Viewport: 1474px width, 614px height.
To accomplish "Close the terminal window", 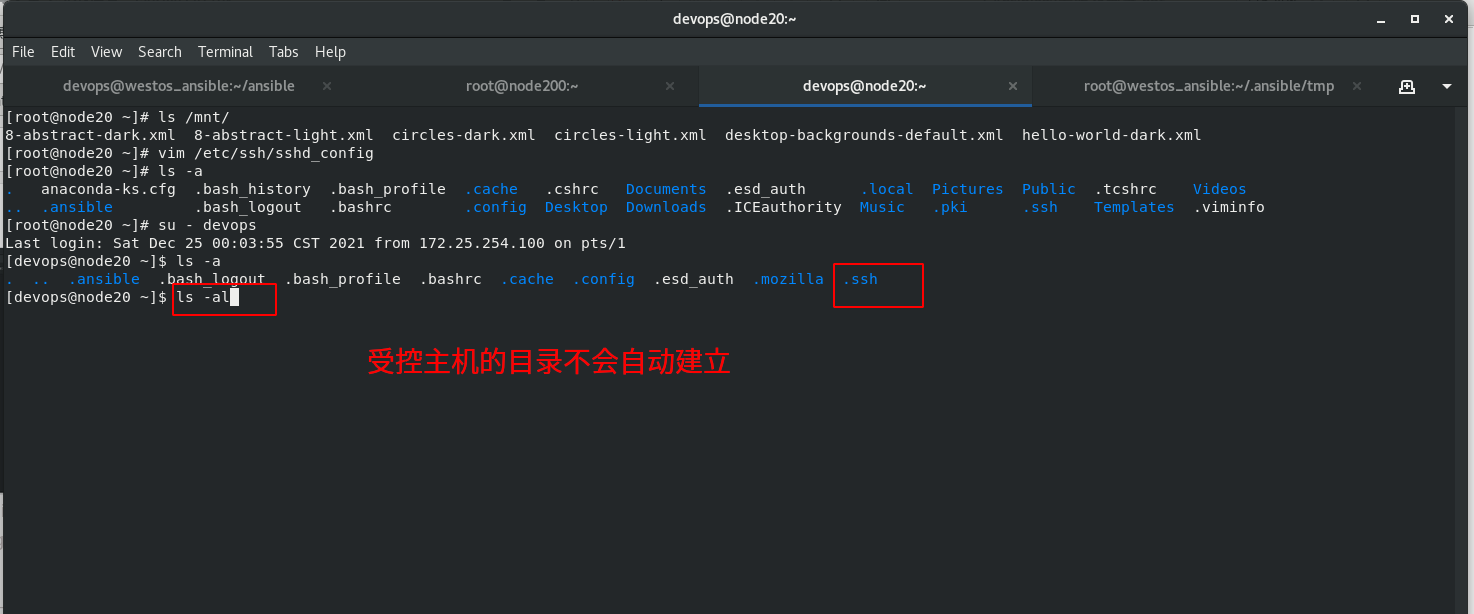I will [x=1447, y=19].
